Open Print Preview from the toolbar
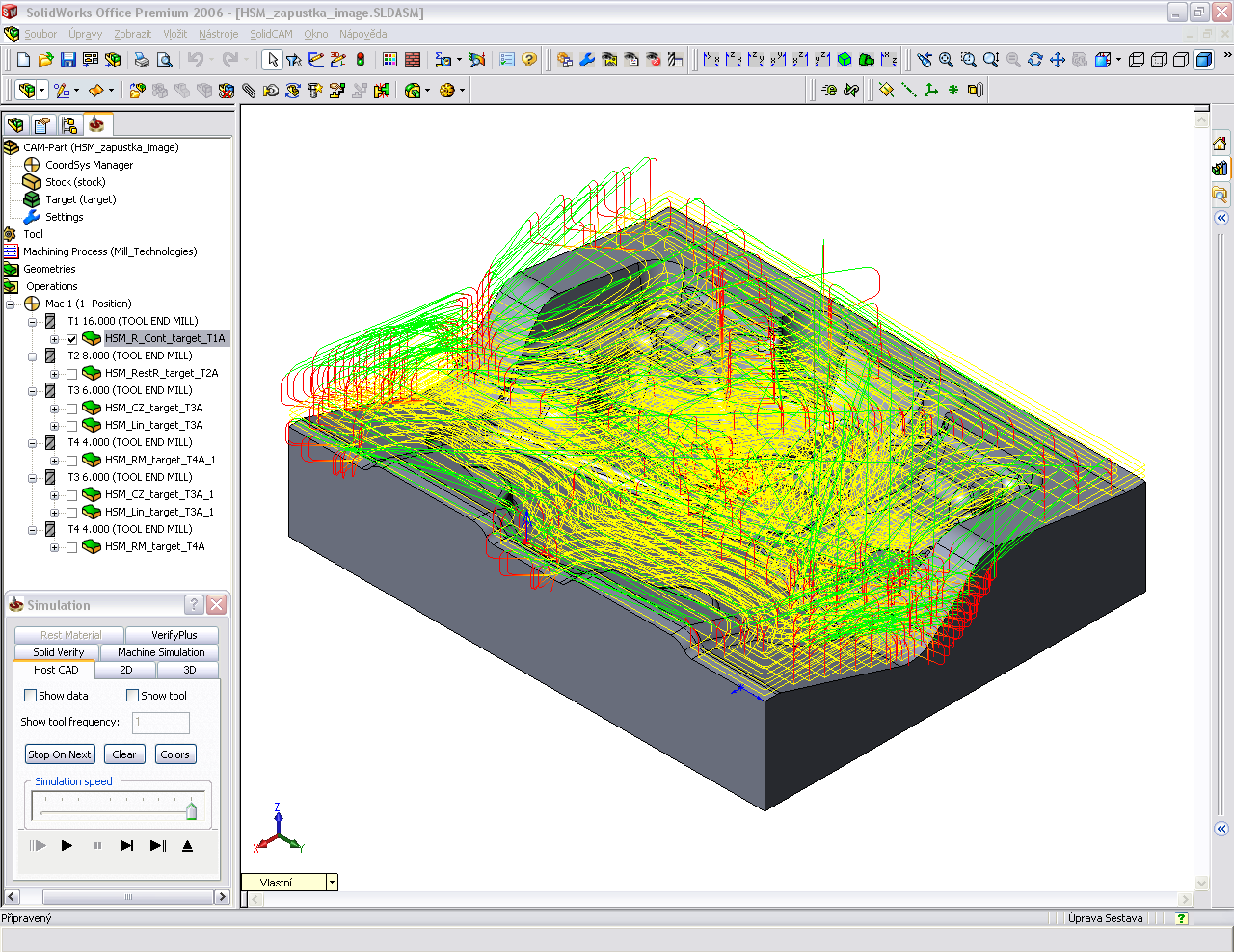The width and height of the screenshot is (1234, 952). pos(165,60)
